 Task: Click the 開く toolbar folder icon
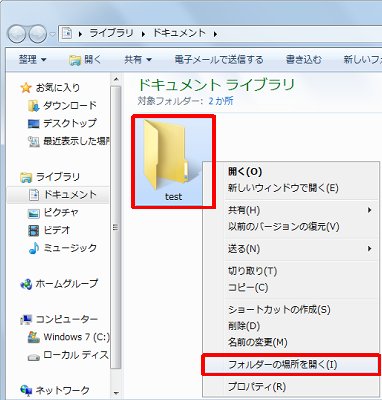(x=75, y=60)
